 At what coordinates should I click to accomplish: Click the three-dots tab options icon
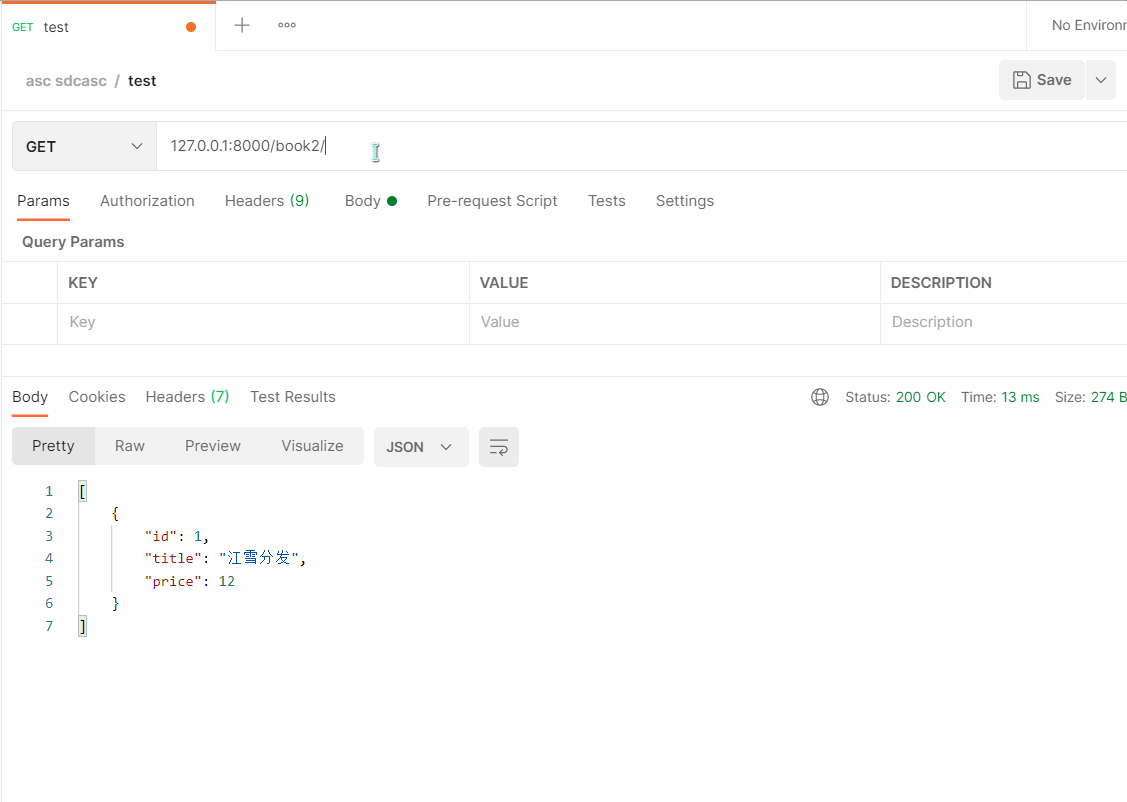tap(287, 25)
